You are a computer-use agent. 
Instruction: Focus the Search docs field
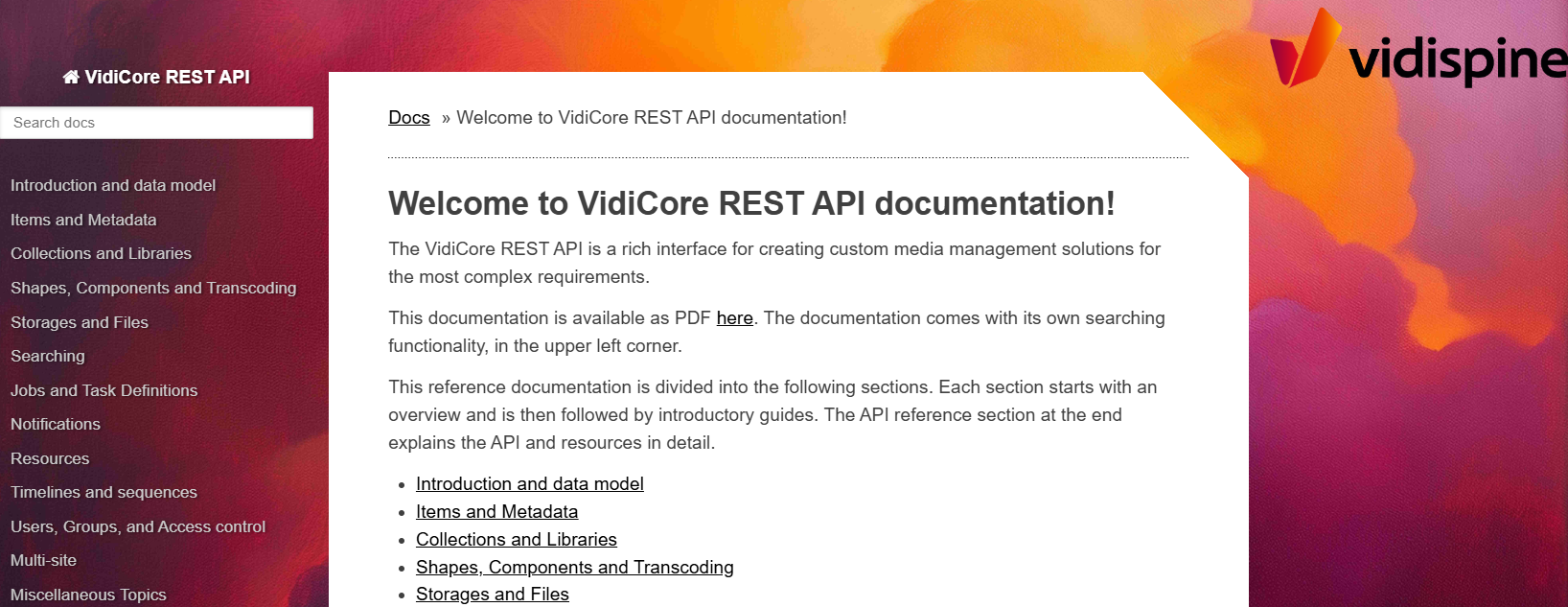157,123
